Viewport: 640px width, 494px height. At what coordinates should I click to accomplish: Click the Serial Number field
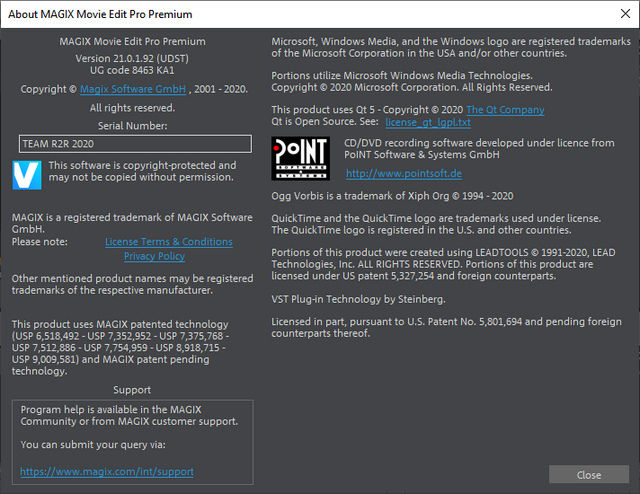pos(135,144)
